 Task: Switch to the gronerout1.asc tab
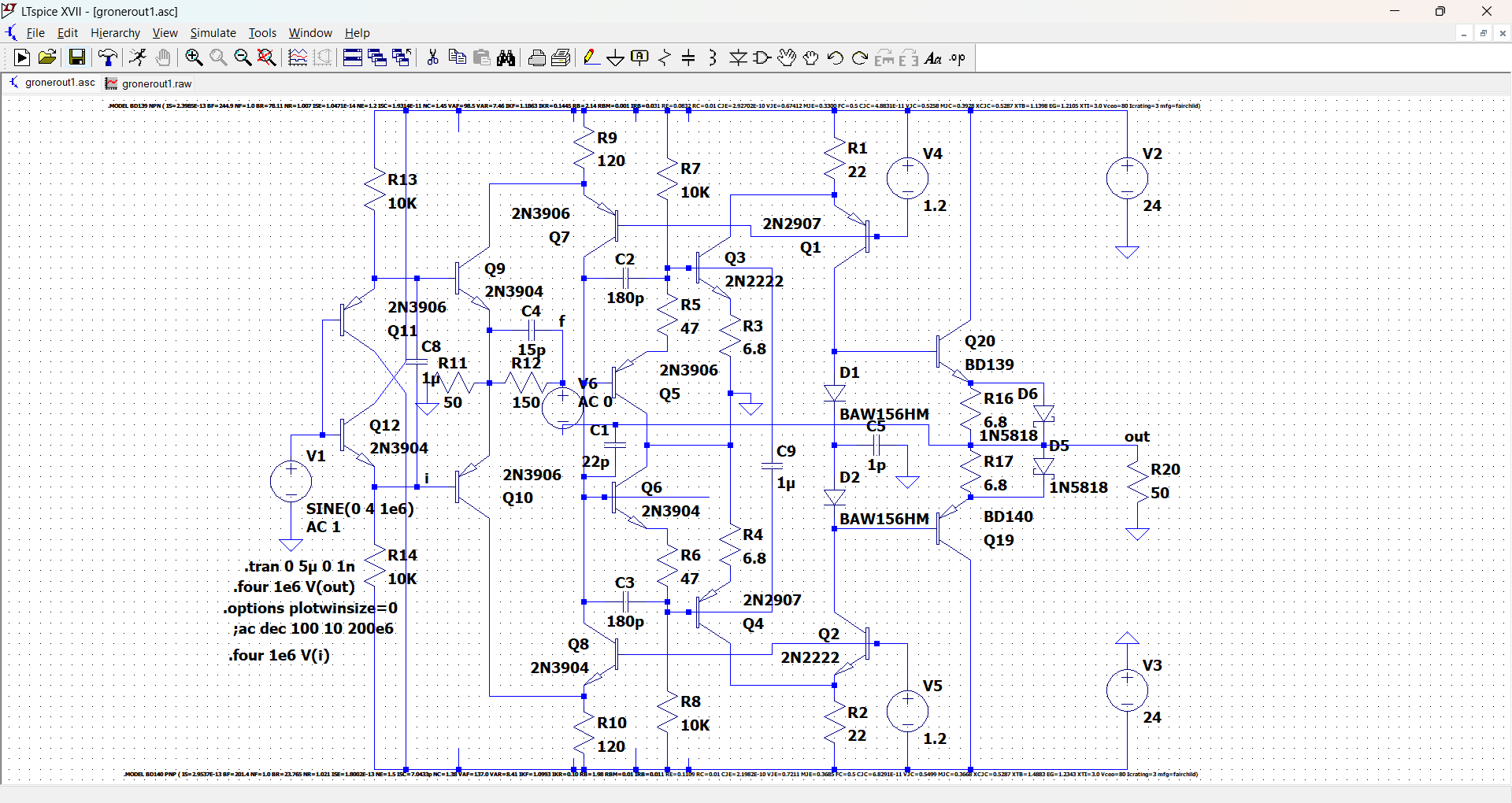[x=52, y=83]
